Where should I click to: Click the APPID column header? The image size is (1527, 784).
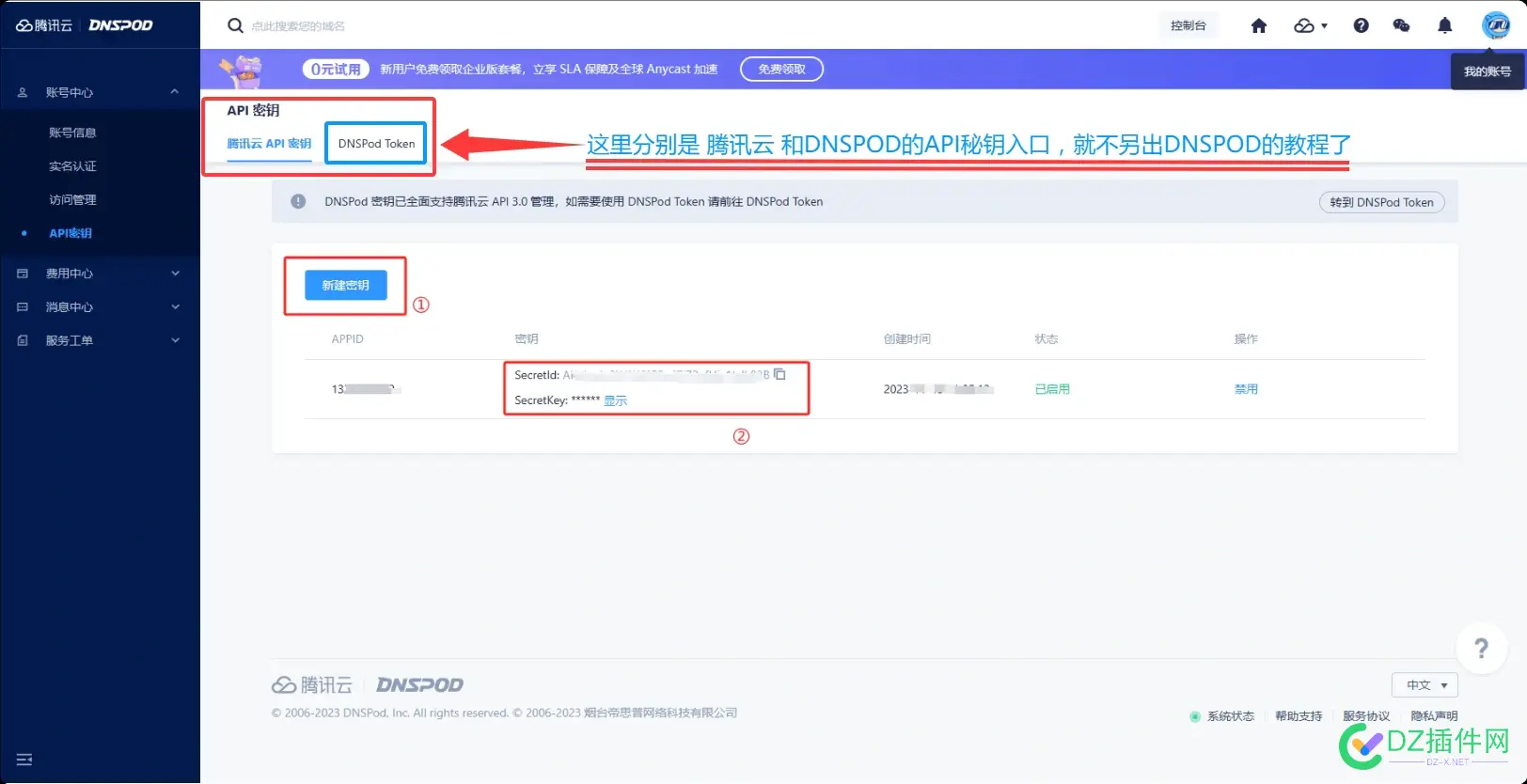[x=347, y=339]
